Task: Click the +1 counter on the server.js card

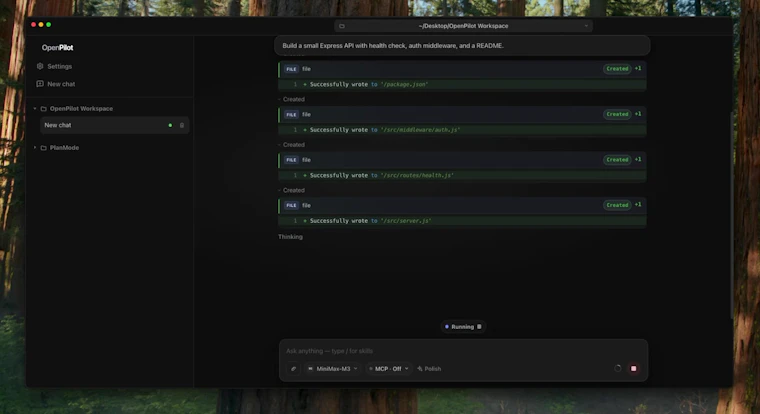Action: coord(638,205)
